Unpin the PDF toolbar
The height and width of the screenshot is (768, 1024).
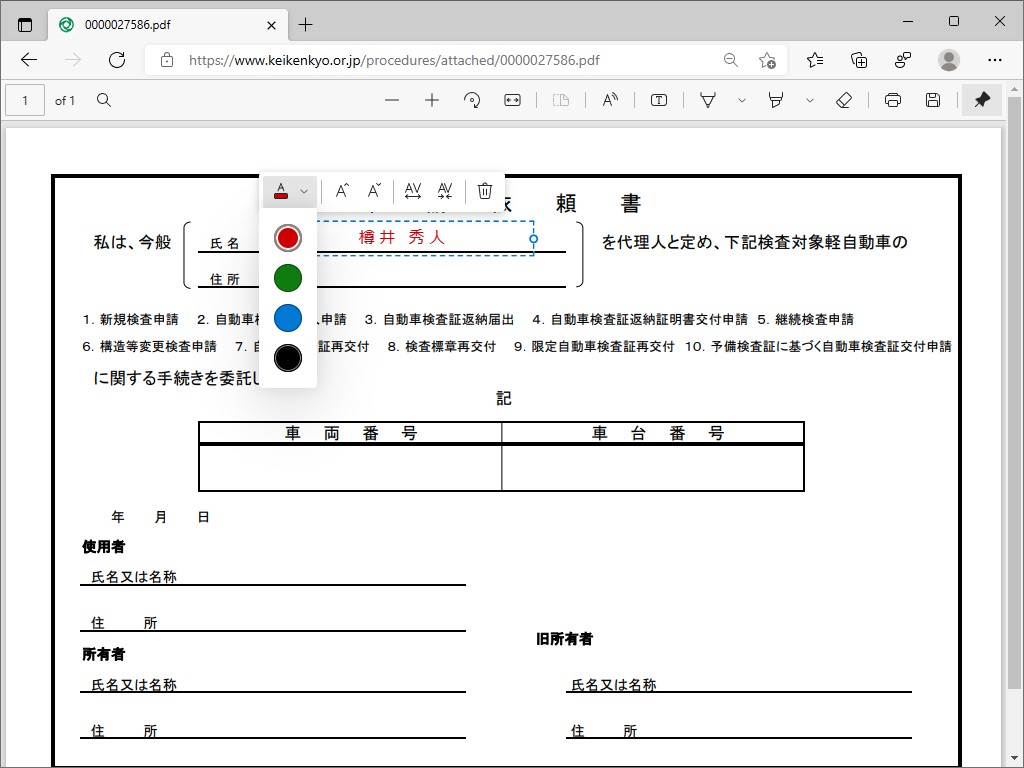[x=982, y=100]
